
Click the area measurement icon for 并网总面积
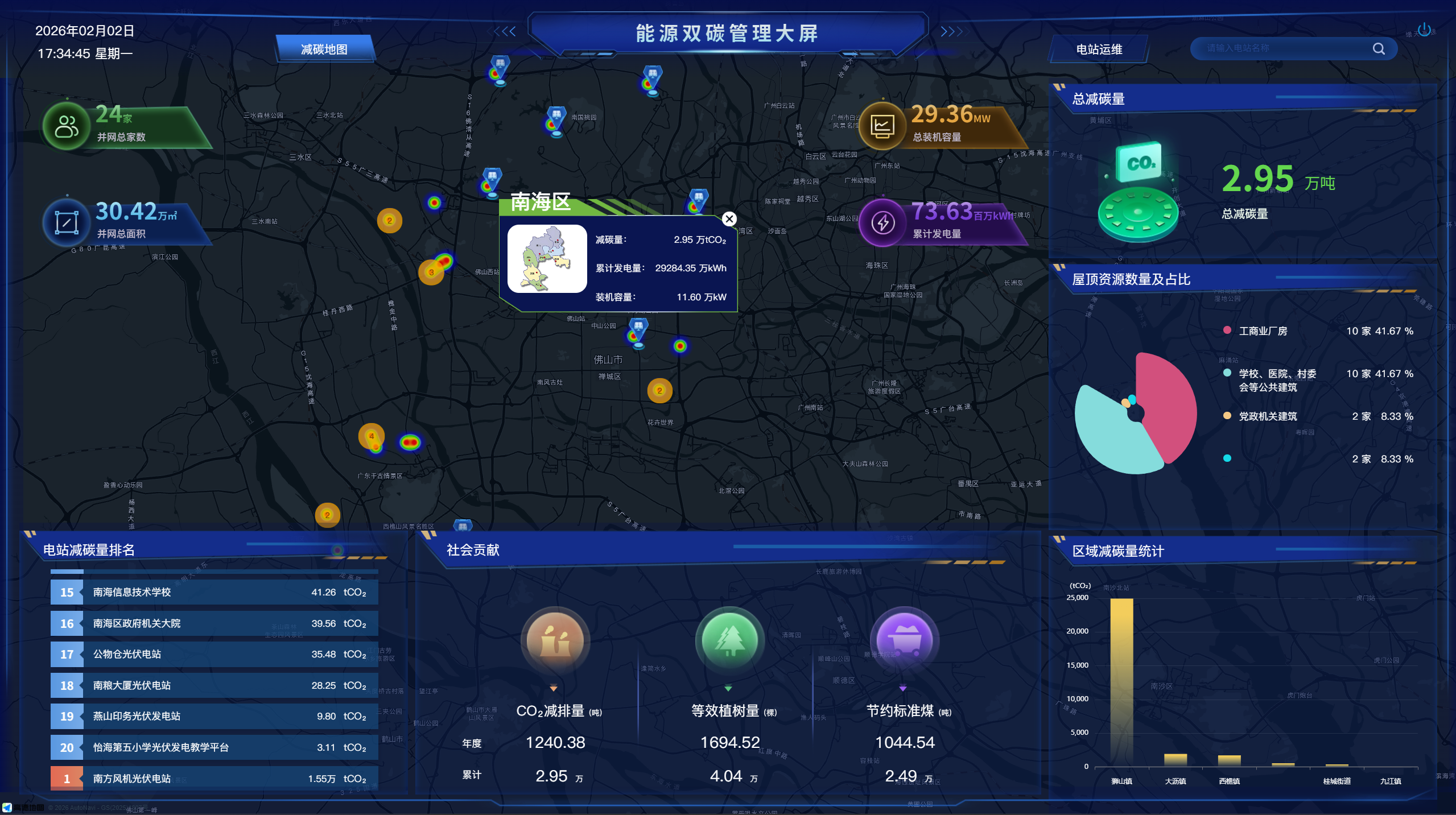[x=67, y=222]
